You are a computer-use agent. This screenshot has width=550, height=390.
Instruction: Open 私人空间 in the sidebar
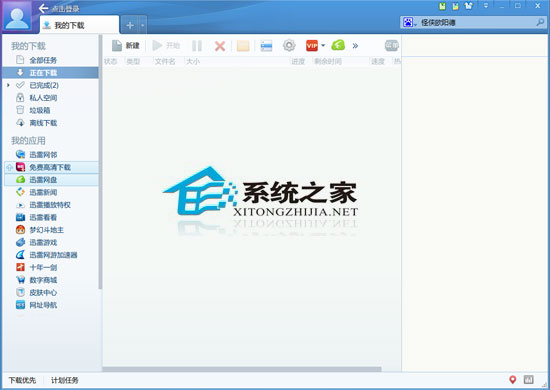[43, 98]
